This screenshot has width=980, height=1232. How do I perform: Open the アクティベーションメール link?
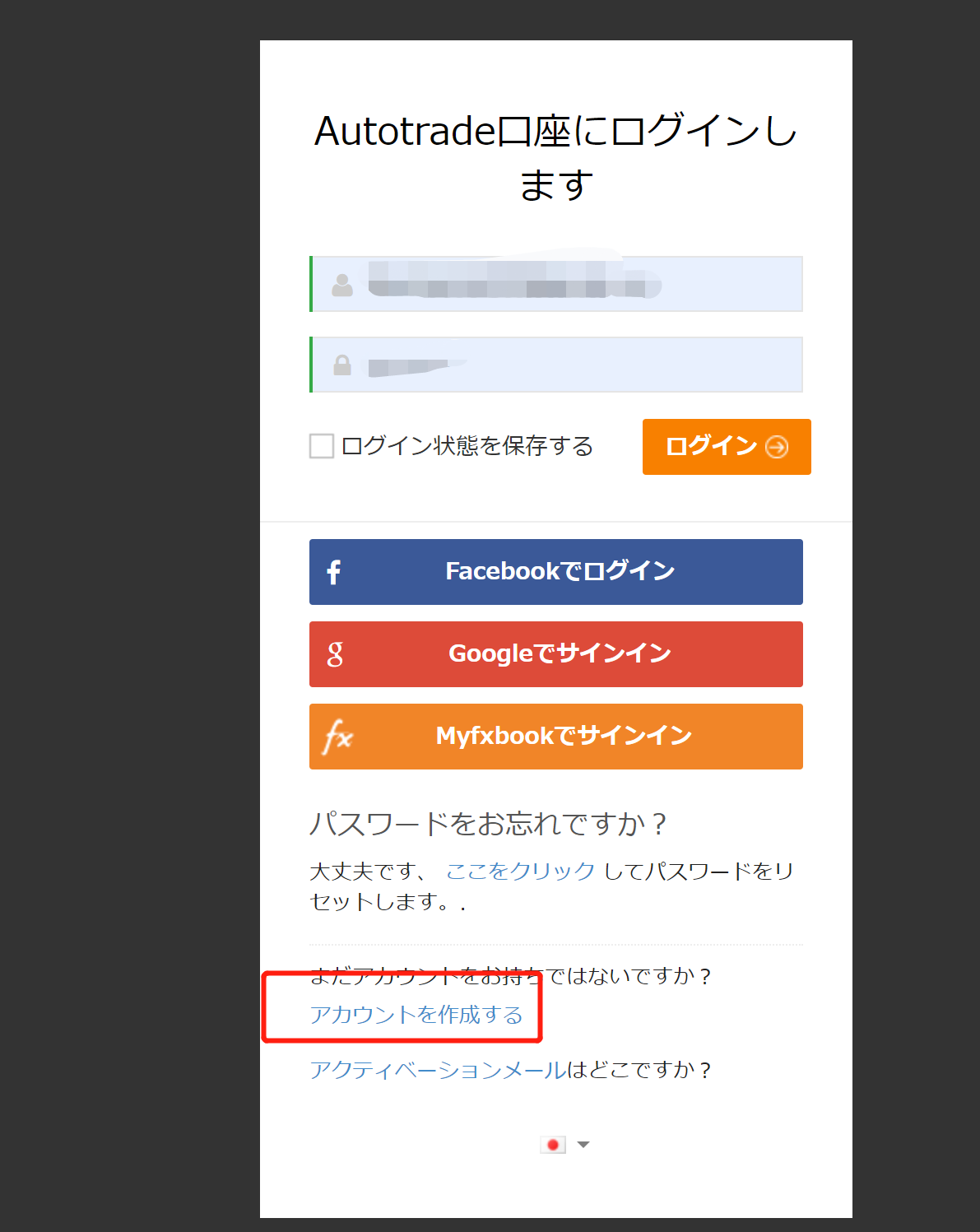[439, 1070]
